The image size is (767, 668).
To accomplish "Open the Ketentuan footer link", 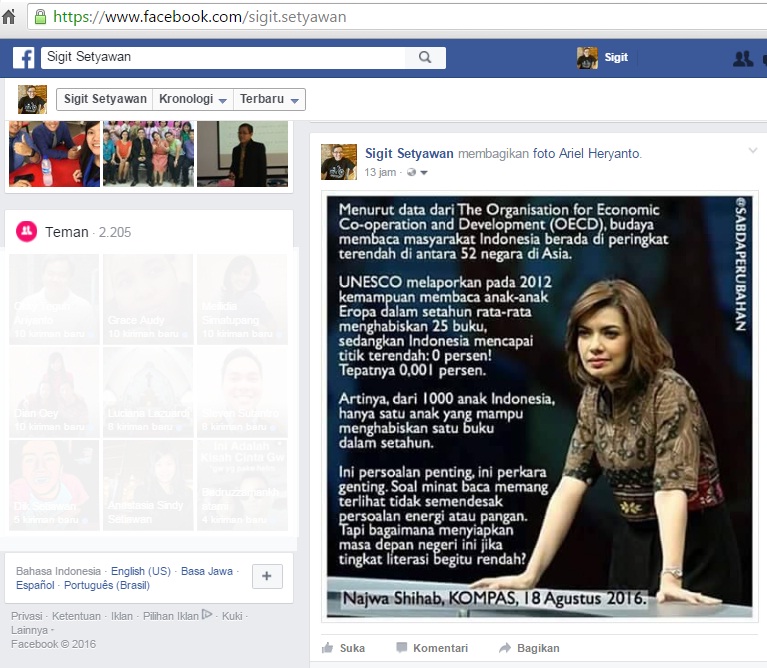I will pyautogui.click(x=76, y=616).
